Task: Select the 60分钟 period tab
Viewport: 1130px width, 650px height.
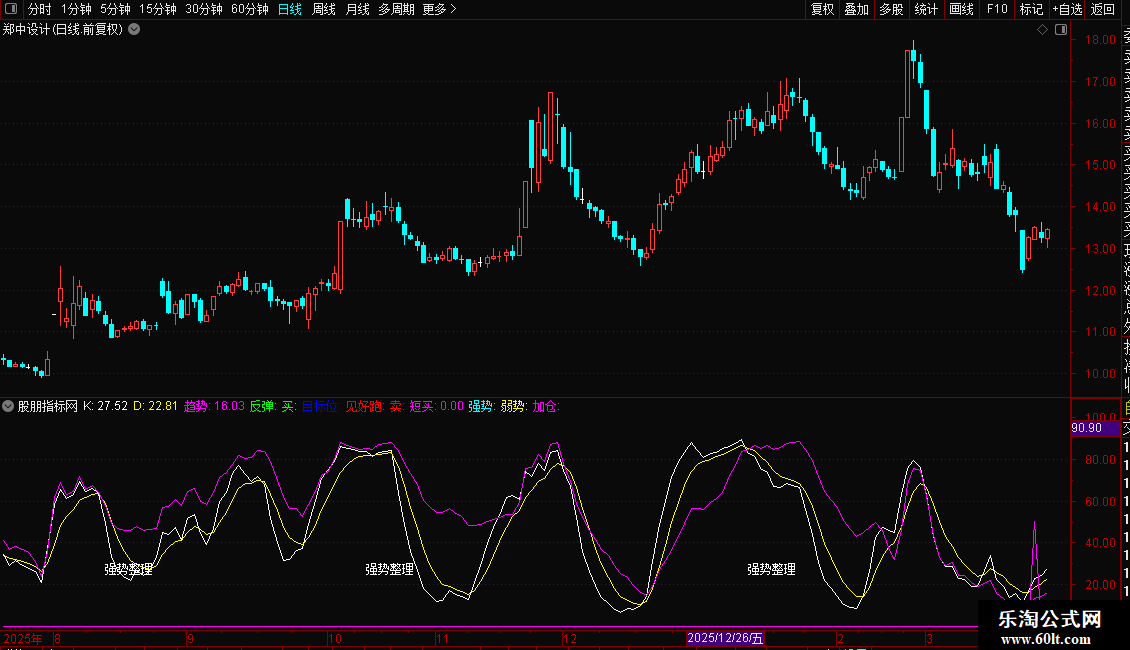Action: click(249, 9)
